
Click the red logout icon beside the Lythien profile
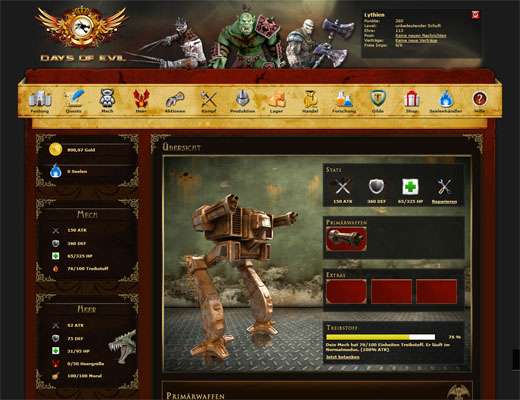click(476, 15)
